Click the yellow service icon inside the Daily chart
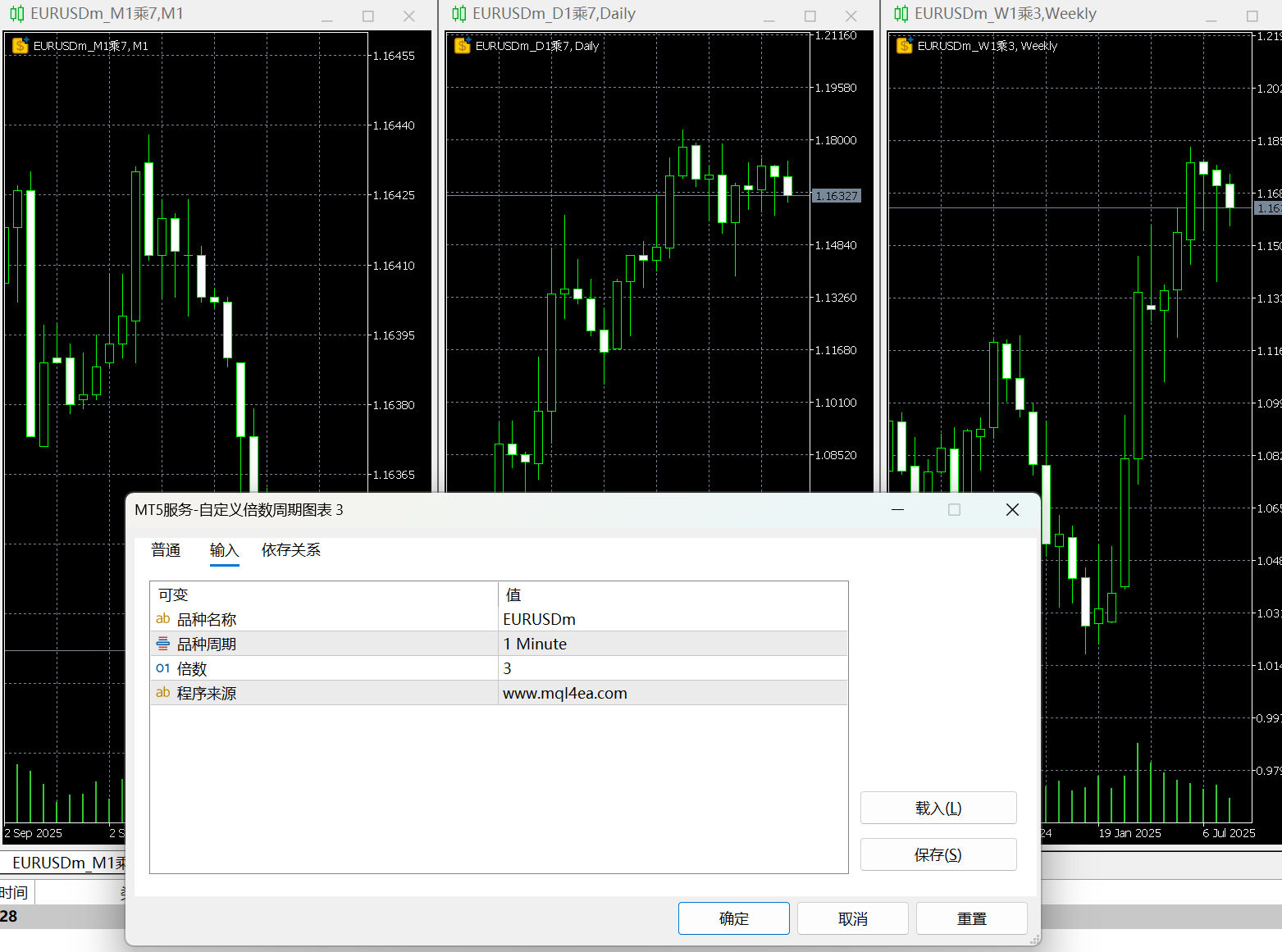The width and height of the screenshot is (1282, 952). click(x=463, y=46)
